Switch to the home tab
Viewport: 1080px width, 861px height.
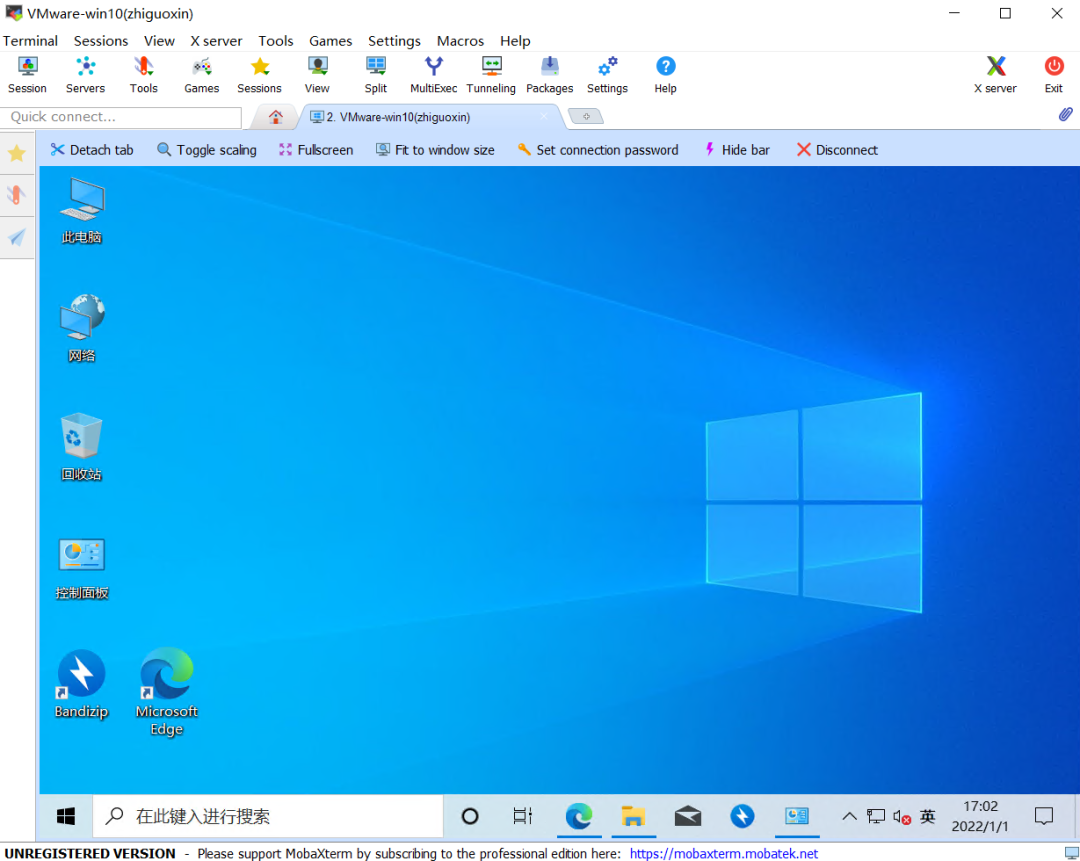276,116
